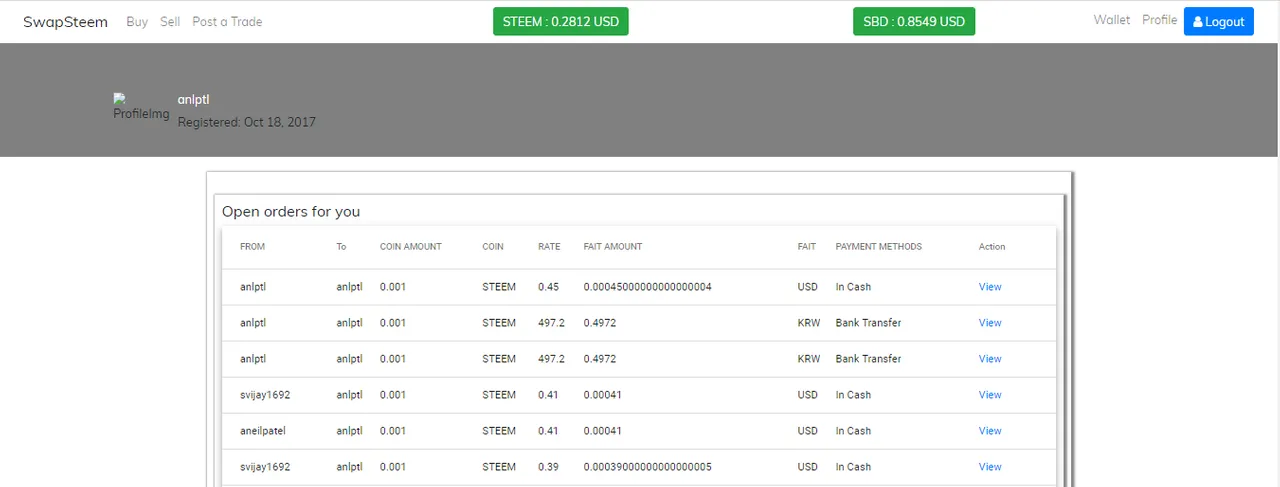Click the FROM column header

tap(252, 246)
